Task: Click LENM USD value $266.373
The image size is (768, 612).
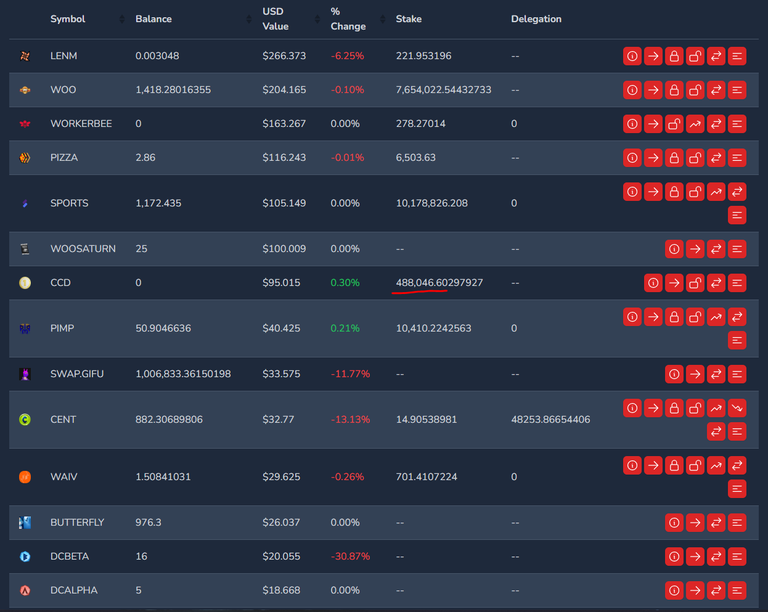Action: click(x=284, y=56)
